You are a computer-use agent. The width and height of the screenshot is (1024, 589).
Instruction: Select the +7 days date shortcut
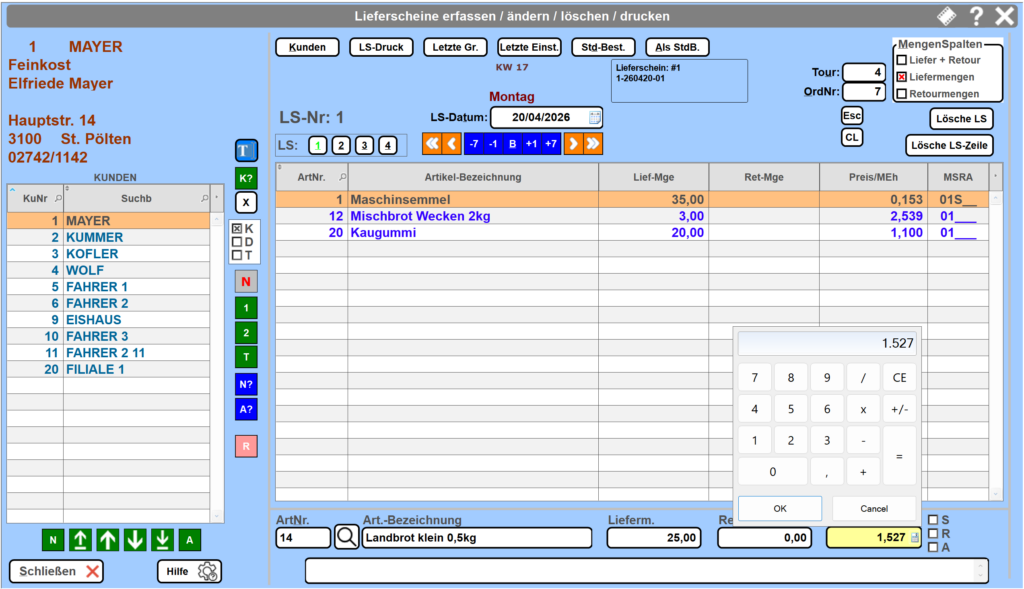(550, 144)
